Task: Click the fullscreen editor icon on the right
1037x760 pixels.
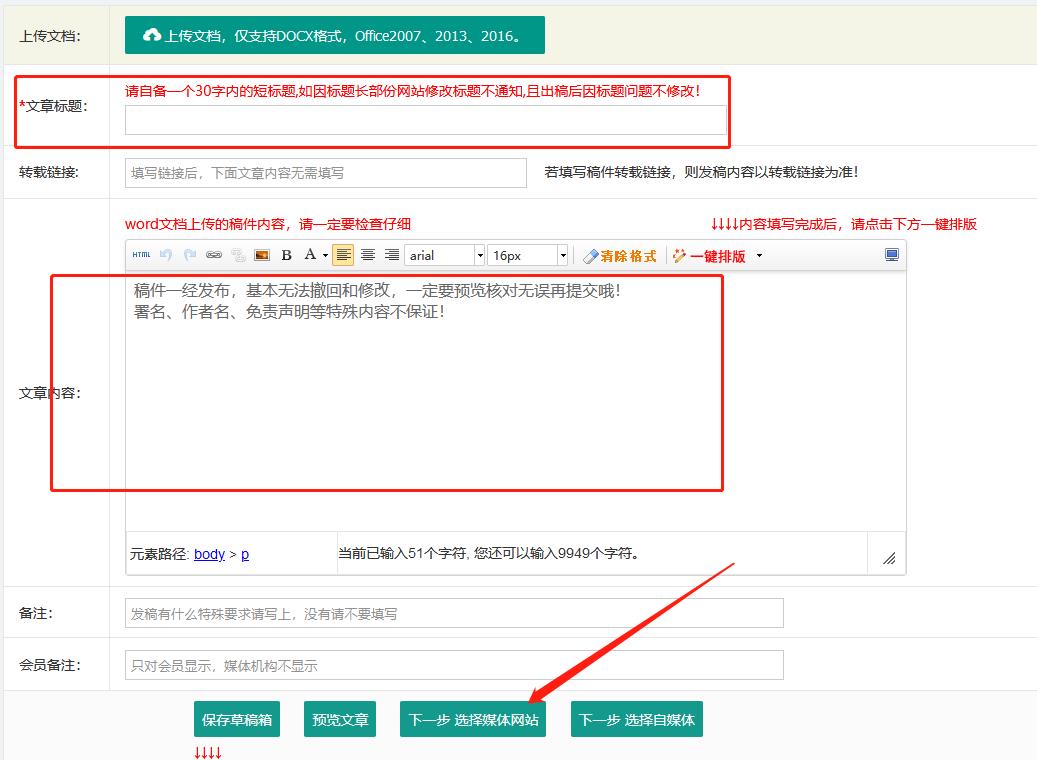Action: [x=889, y=255]
